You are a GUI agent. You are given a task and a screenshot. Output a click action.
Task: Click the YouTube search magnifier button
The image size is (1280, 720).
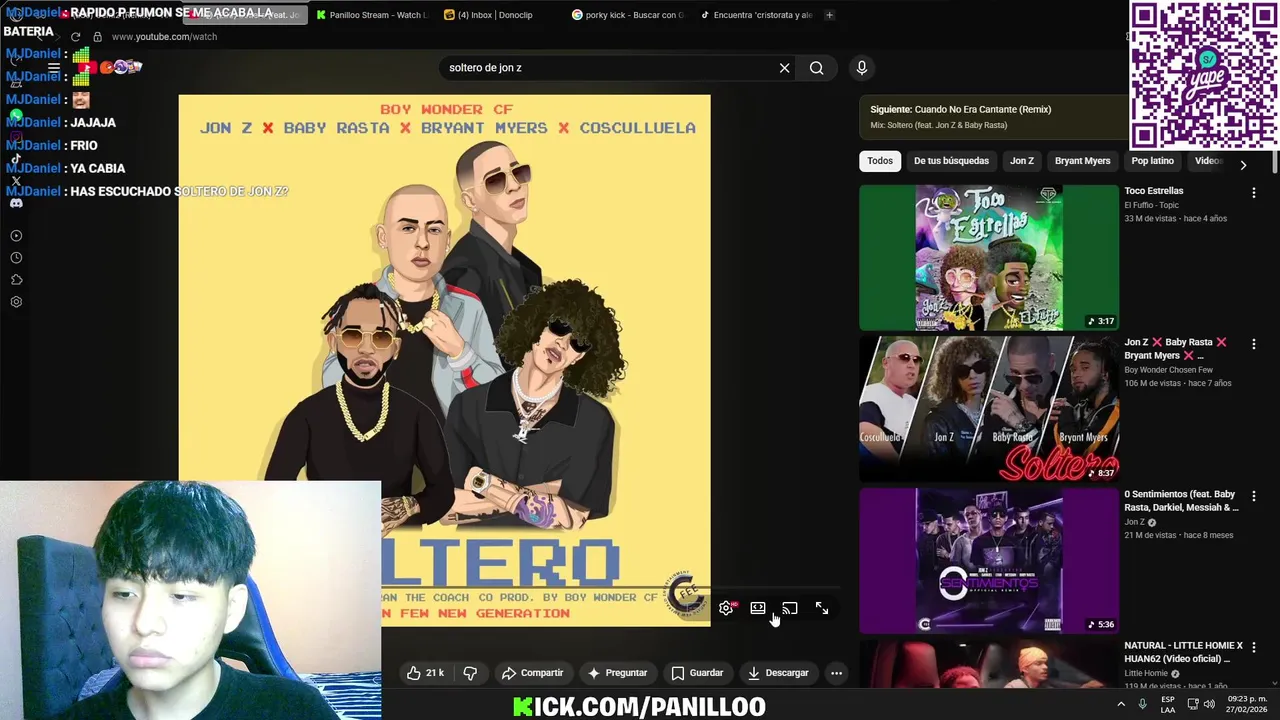coord(817,68)
